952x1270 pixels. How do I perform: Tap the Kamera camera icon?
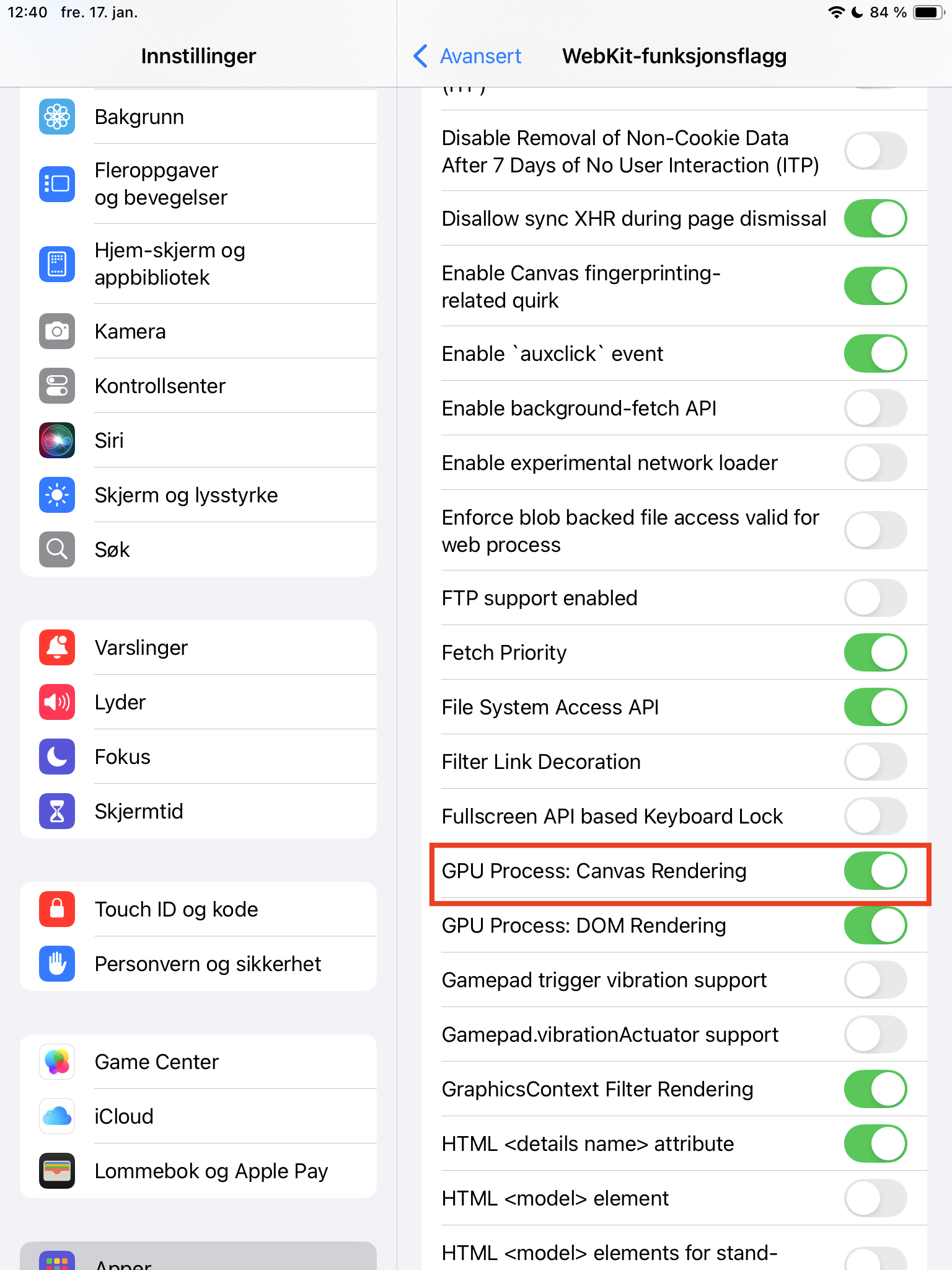pyautogui.click(x=57, y=331)
